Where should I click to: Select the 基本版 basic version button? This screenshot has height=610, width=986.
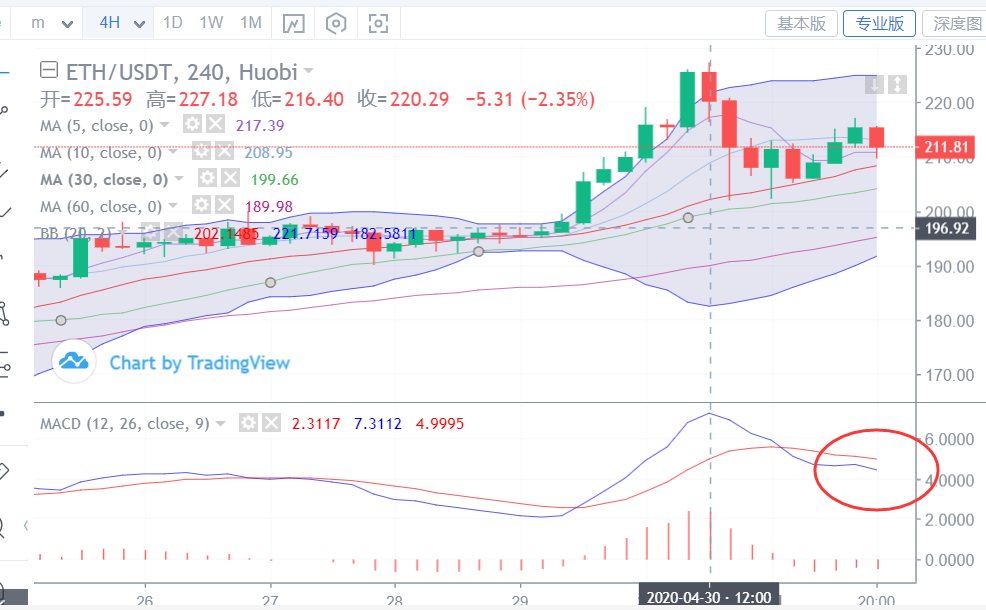click(x=801, y=24)
